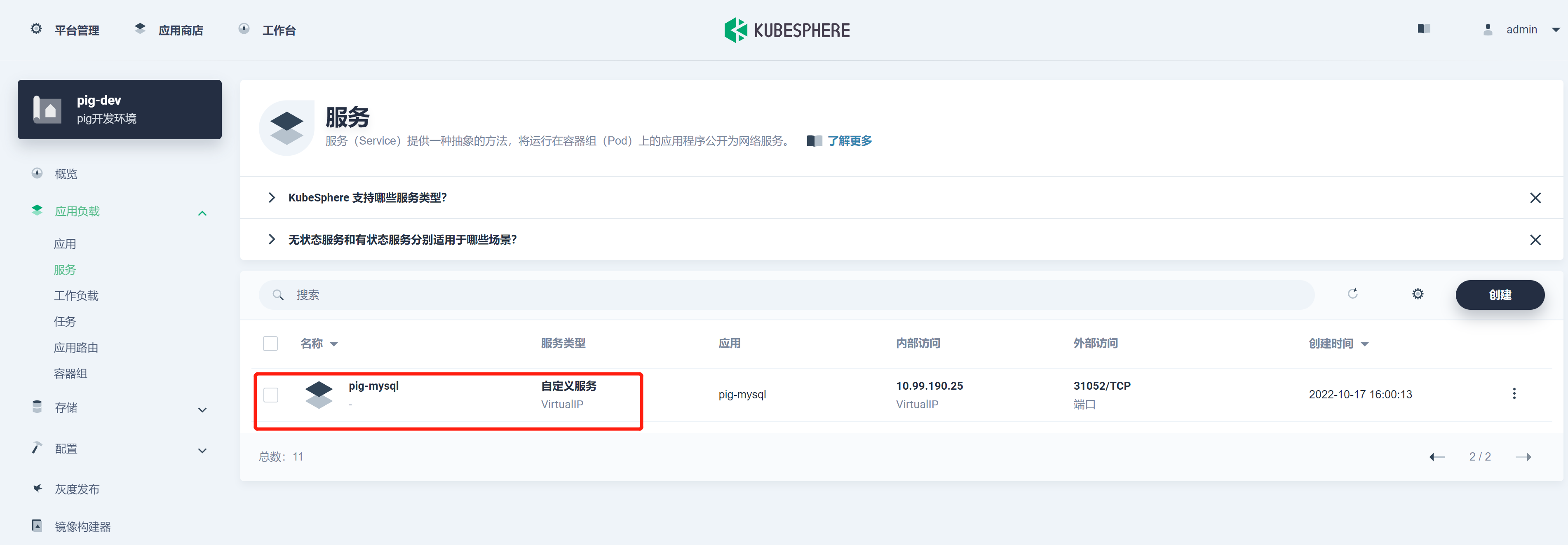
Task: Expand the stateless vs stateful services question
Action: pos(402,240)
